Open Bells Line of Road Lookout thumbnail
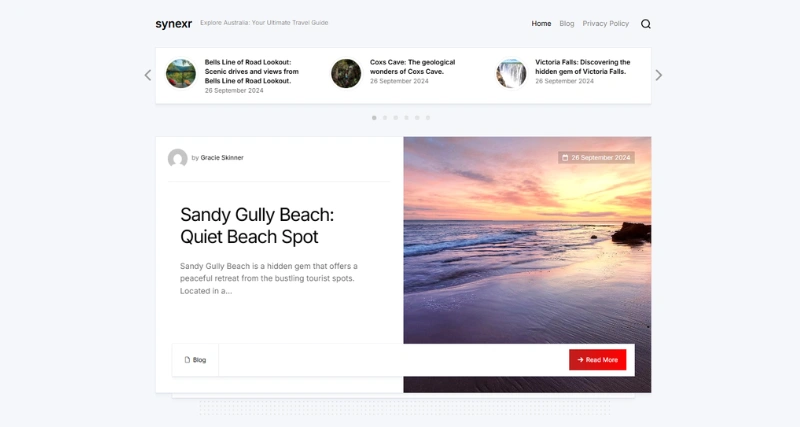 point(181,73)
